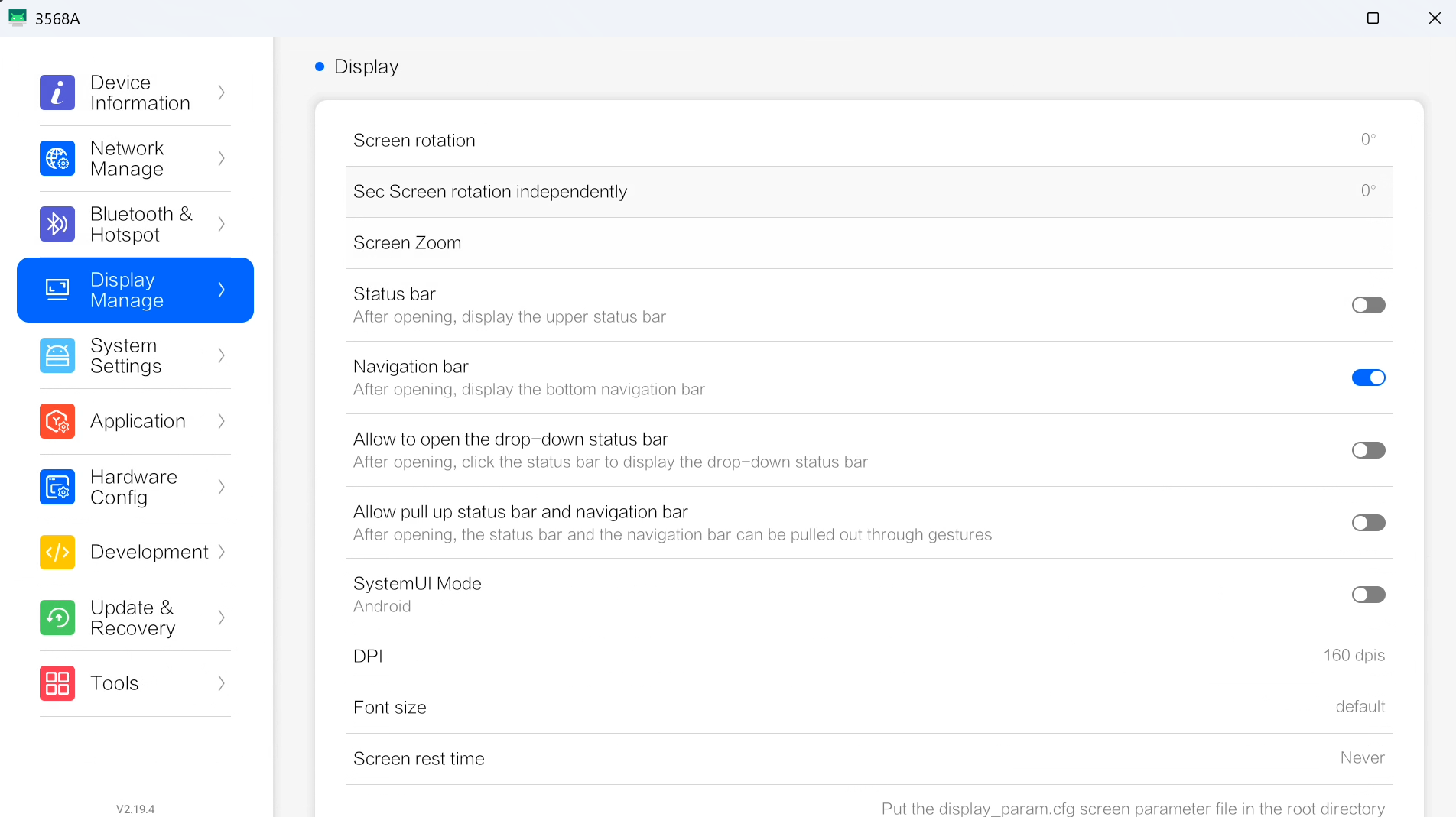Click the Tools grid icon
Viewport: 1456px width, 817px height.
pyautogui.click(x=57, y=683)
